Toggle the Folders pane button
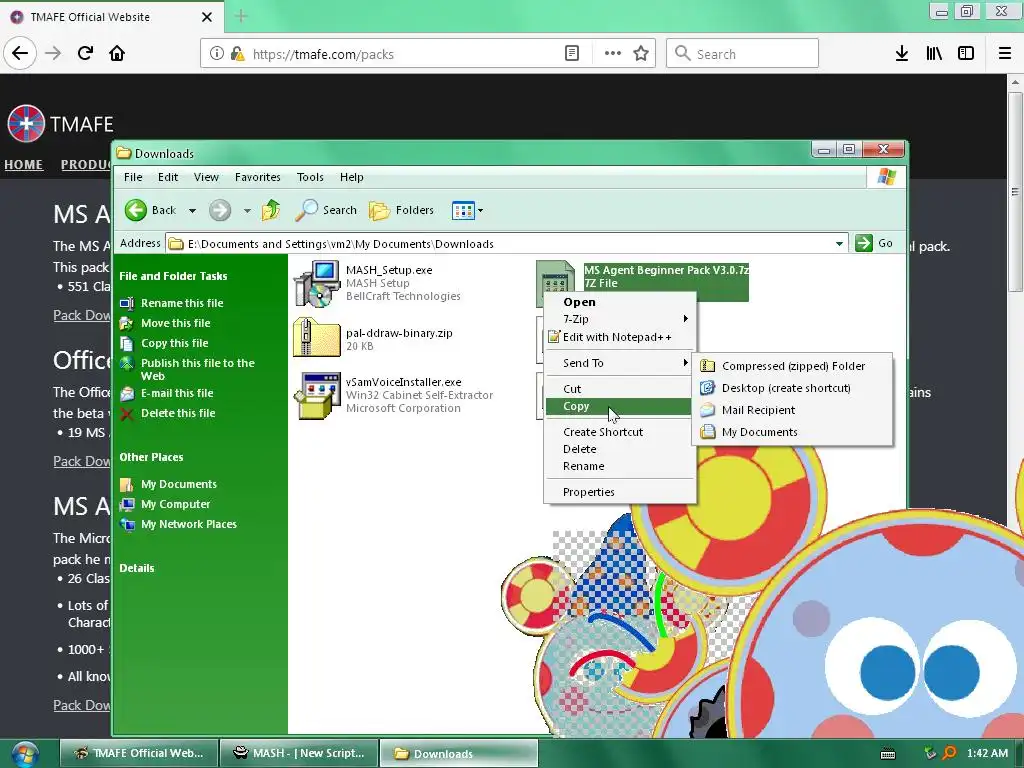1024x768 pixels. 401,210
